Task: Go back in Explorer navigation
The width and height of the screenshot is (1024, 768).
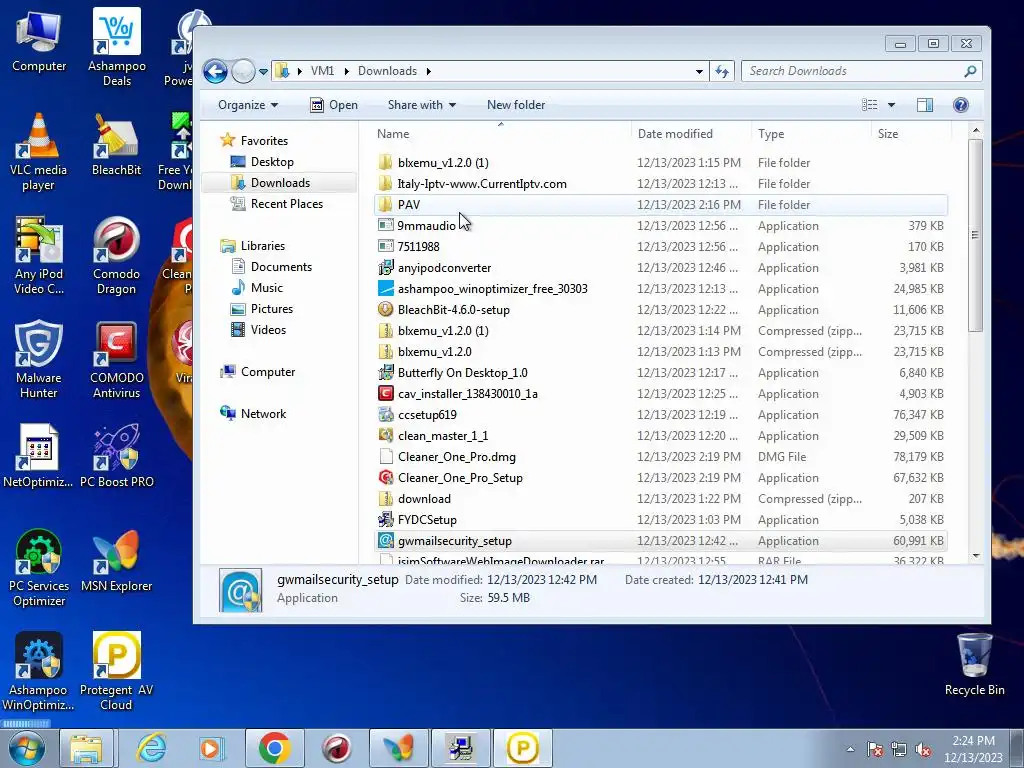Action: 216,71
